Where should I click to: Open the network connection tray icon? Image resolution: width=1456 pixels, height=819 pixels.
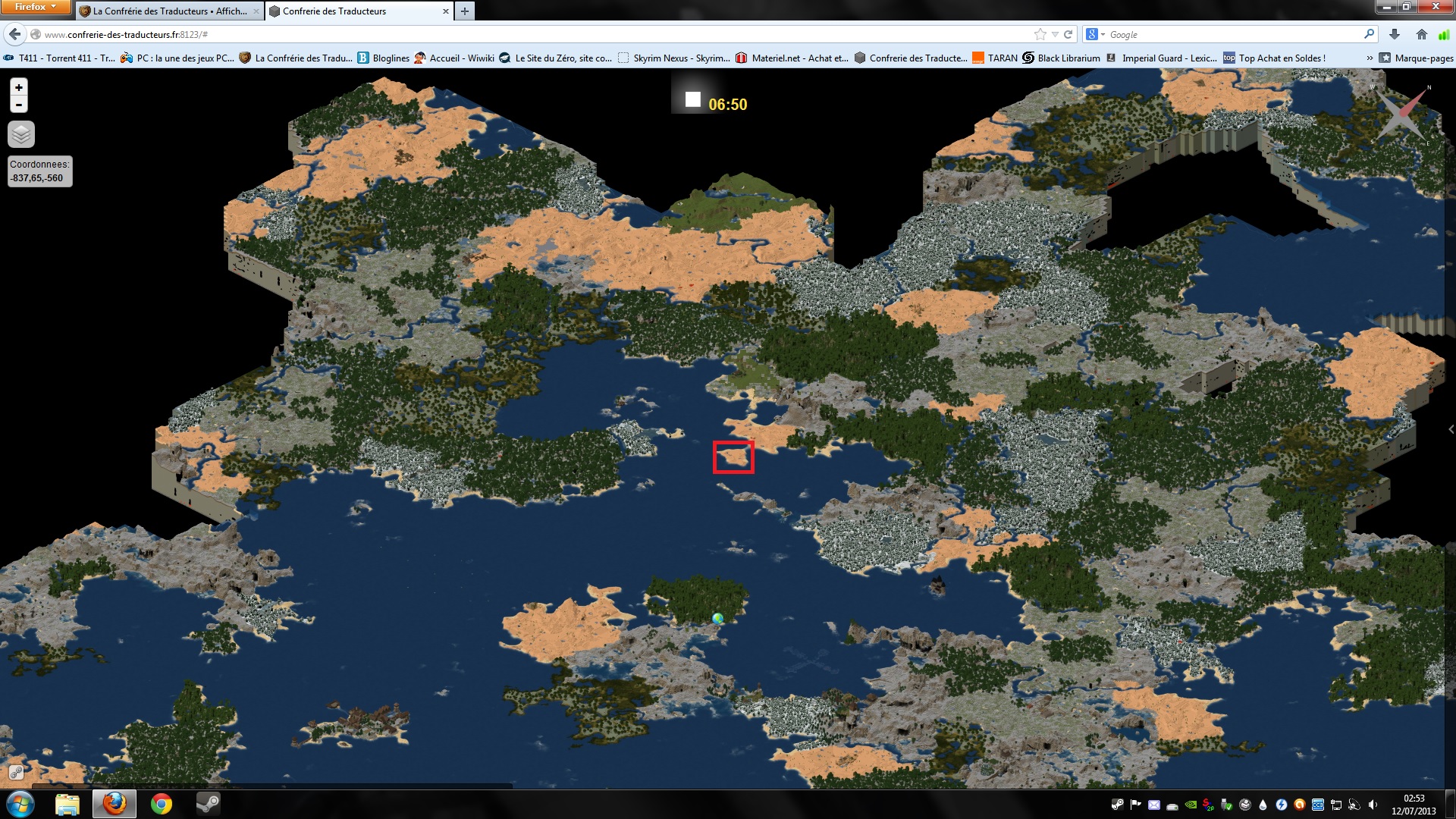[x=1335, y=805]
